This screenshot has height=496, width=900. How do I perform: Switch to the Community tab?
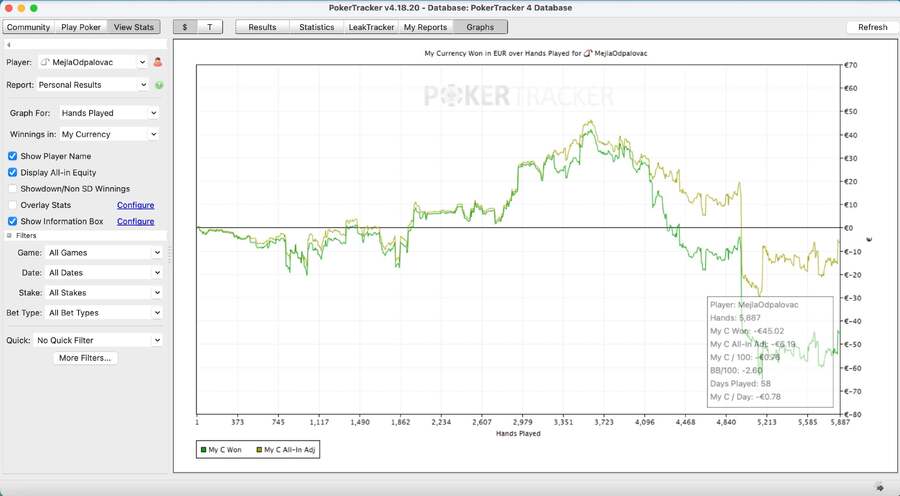[x=28, y=27]
